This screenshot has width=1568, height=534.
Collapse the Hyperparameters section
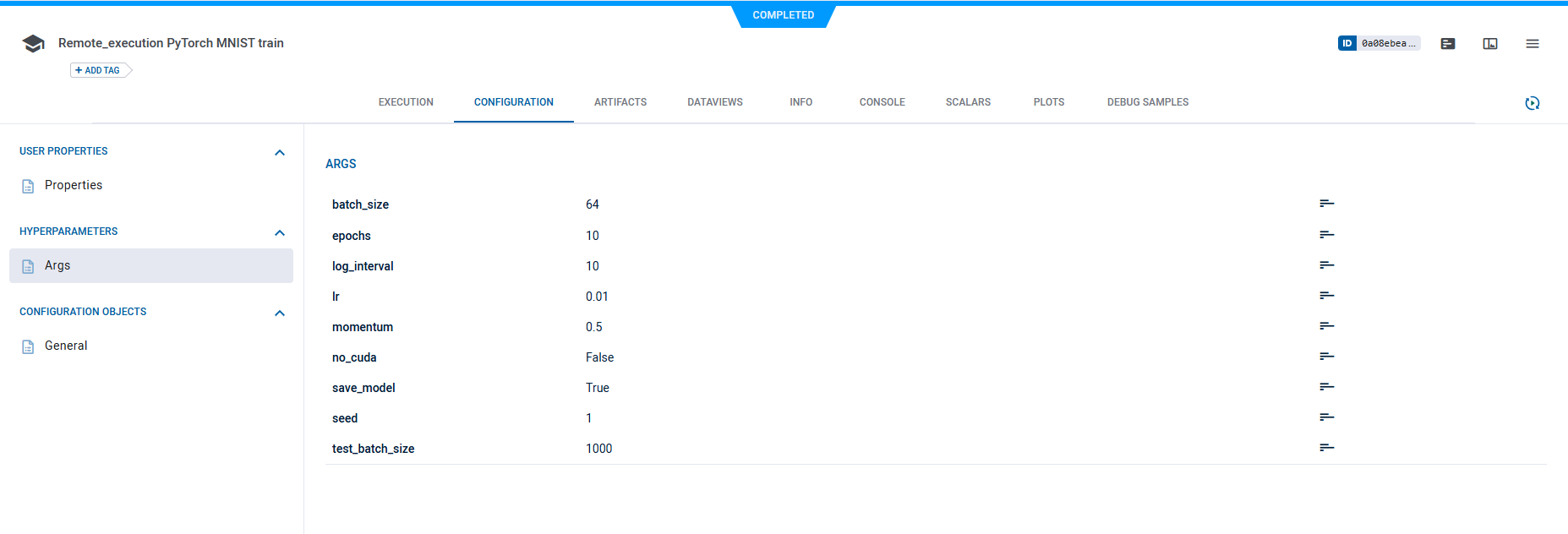tap(280, 233)
